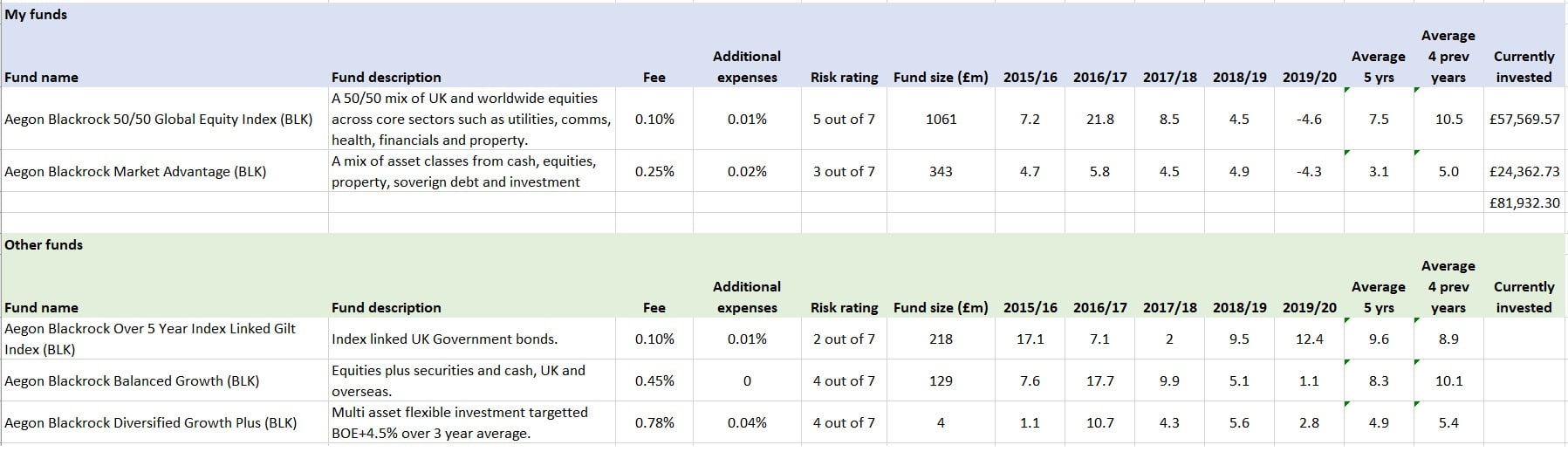The image size is (1568, 452).
Task: Select Aegon Blackrock Market Advantage fund name cell
Action: click(x=135, y=172)
